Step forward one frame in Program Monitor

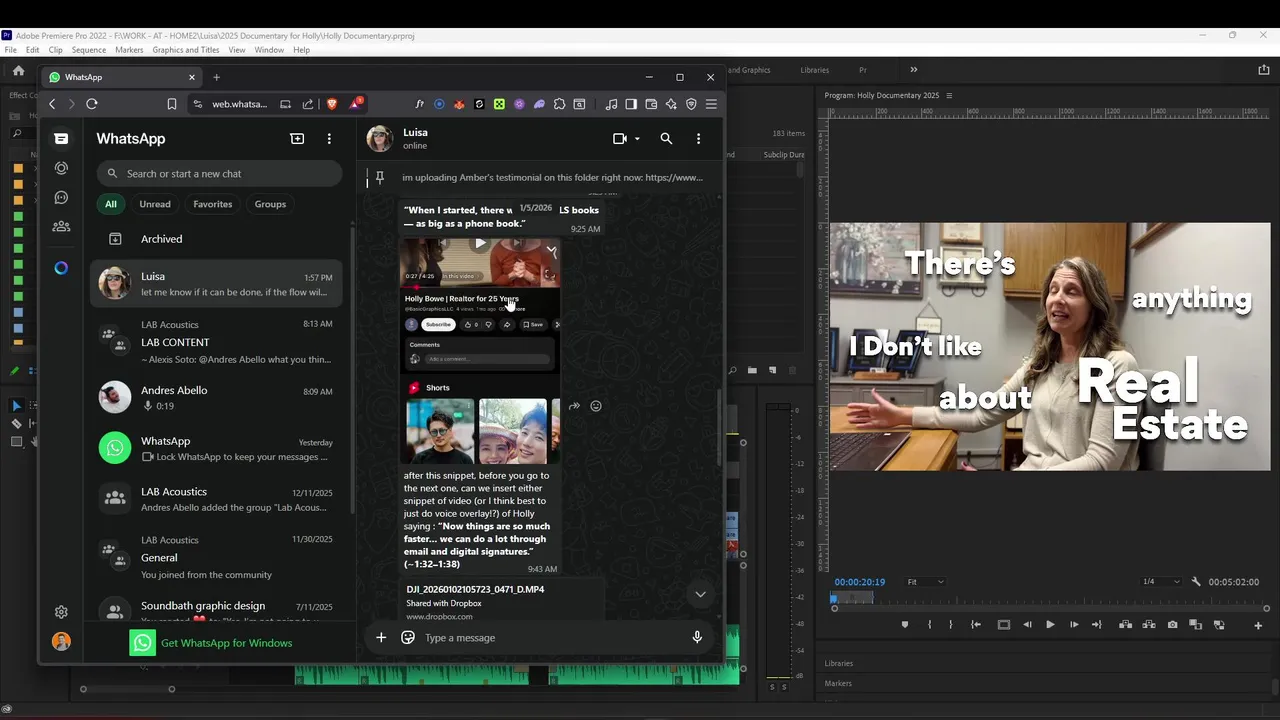pos(1074,625)
